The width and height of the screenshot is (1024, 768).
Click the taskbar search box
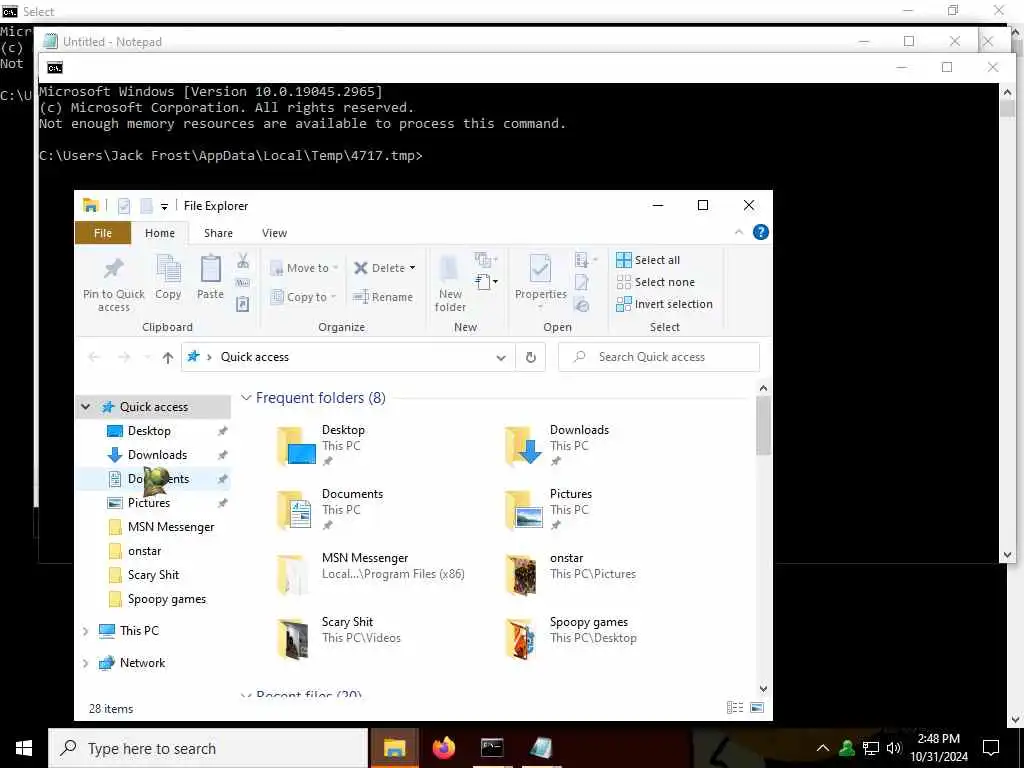208,748
